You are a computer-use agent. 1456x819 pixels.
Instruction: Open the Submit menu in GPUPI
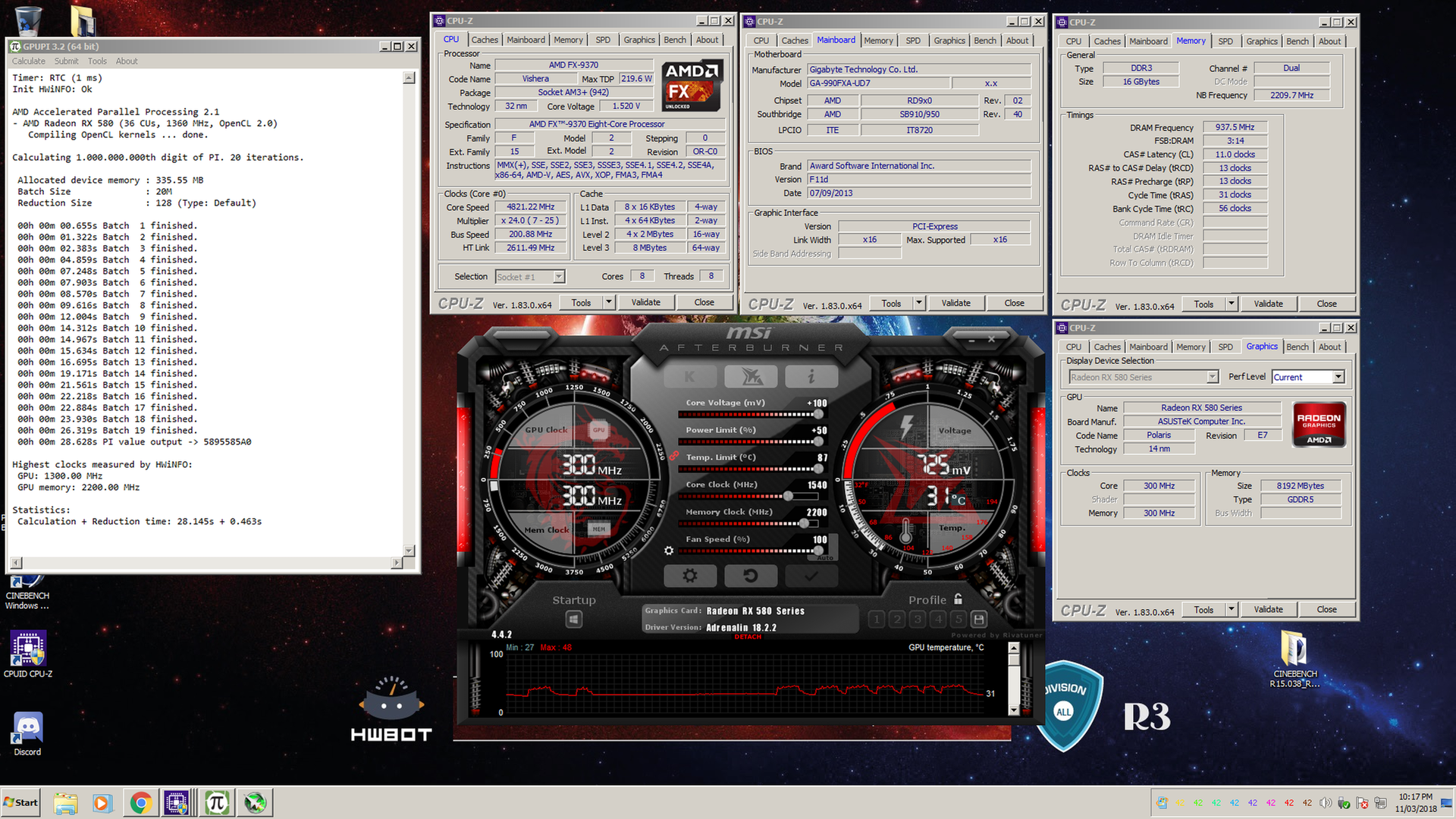click(x=66, y=61)
